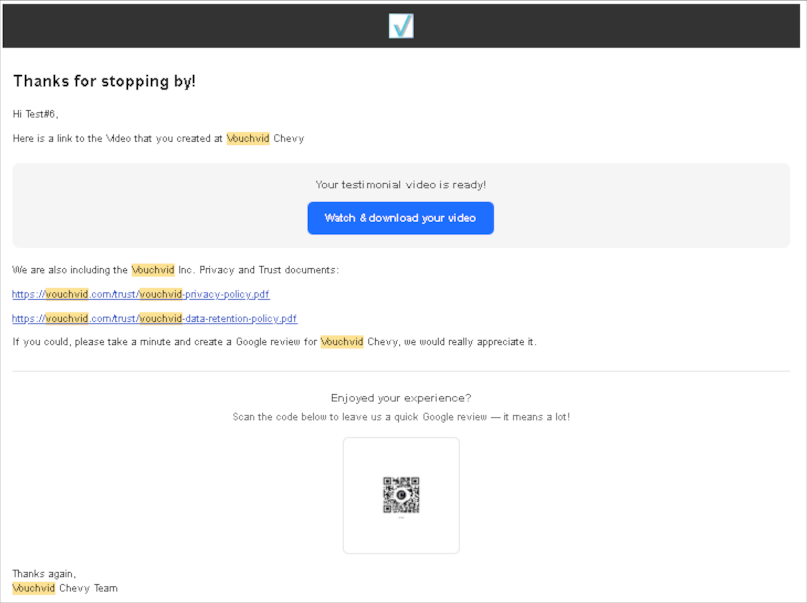Click 'Your testimonial video is ready!' text
Screen dimensions: 807x603
[x=400, y=185]
